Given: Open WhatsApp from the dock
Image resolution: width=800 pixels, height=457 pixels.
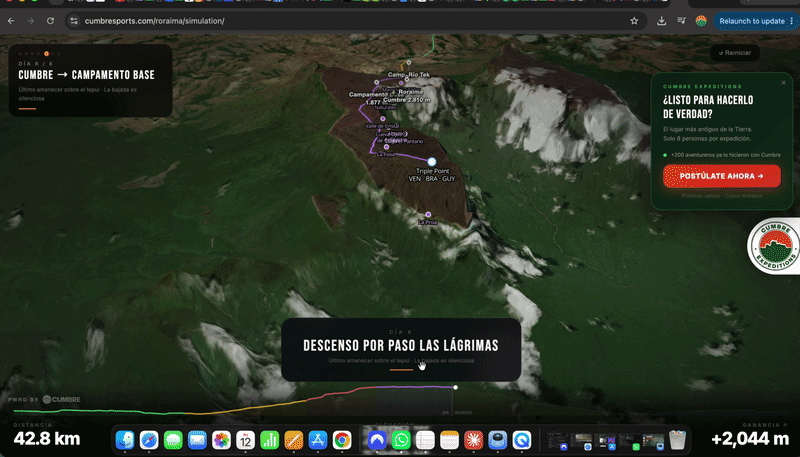Looking at the screenshot, I should tap(401, 440).
